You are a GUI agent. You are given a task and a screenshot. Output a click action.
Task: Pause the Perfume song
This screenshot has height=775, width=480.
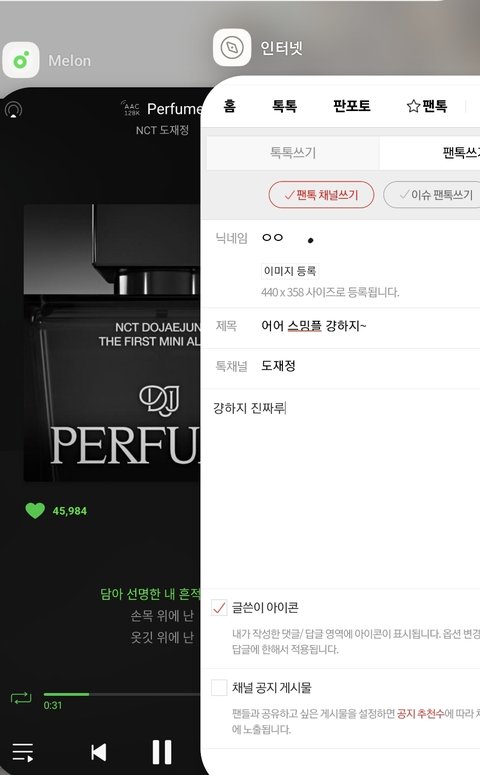pyautogui.click(x=162, y=752)
